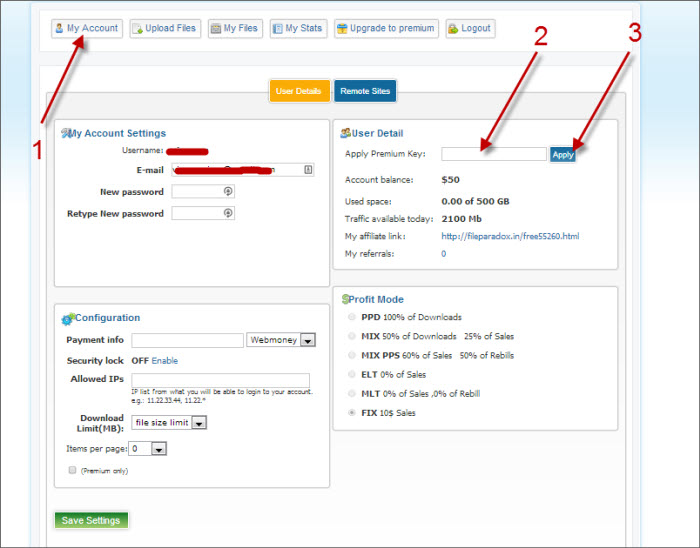Open My Files via its icon
This screenshot has width=700, height=548.
(x=216, y=28)
